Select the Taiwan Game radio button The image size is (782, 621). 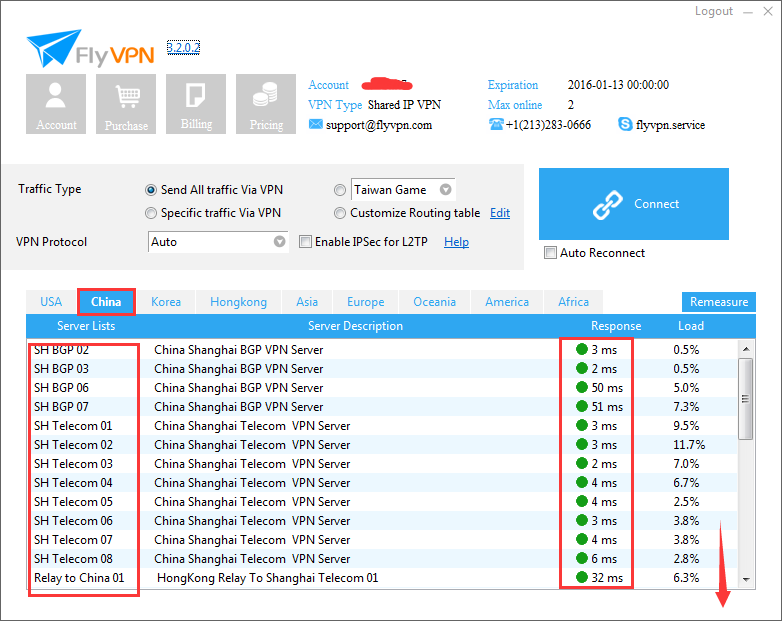coord(340,190)
